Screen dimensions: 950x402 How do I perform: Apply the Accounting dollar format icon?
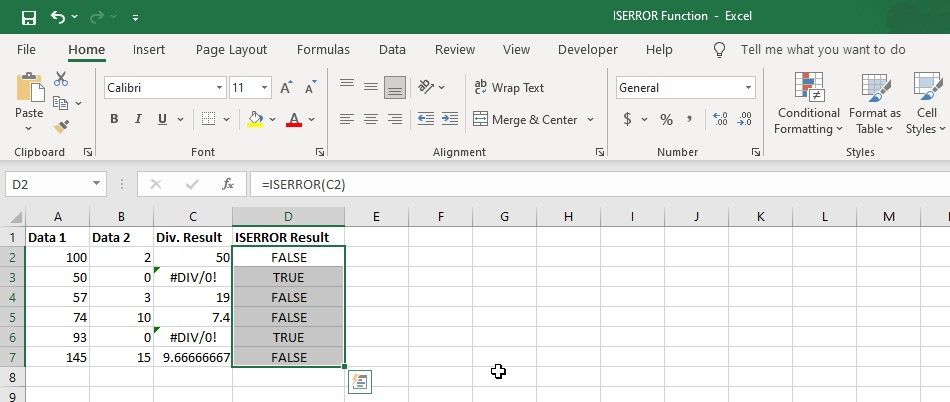[628, 119]
